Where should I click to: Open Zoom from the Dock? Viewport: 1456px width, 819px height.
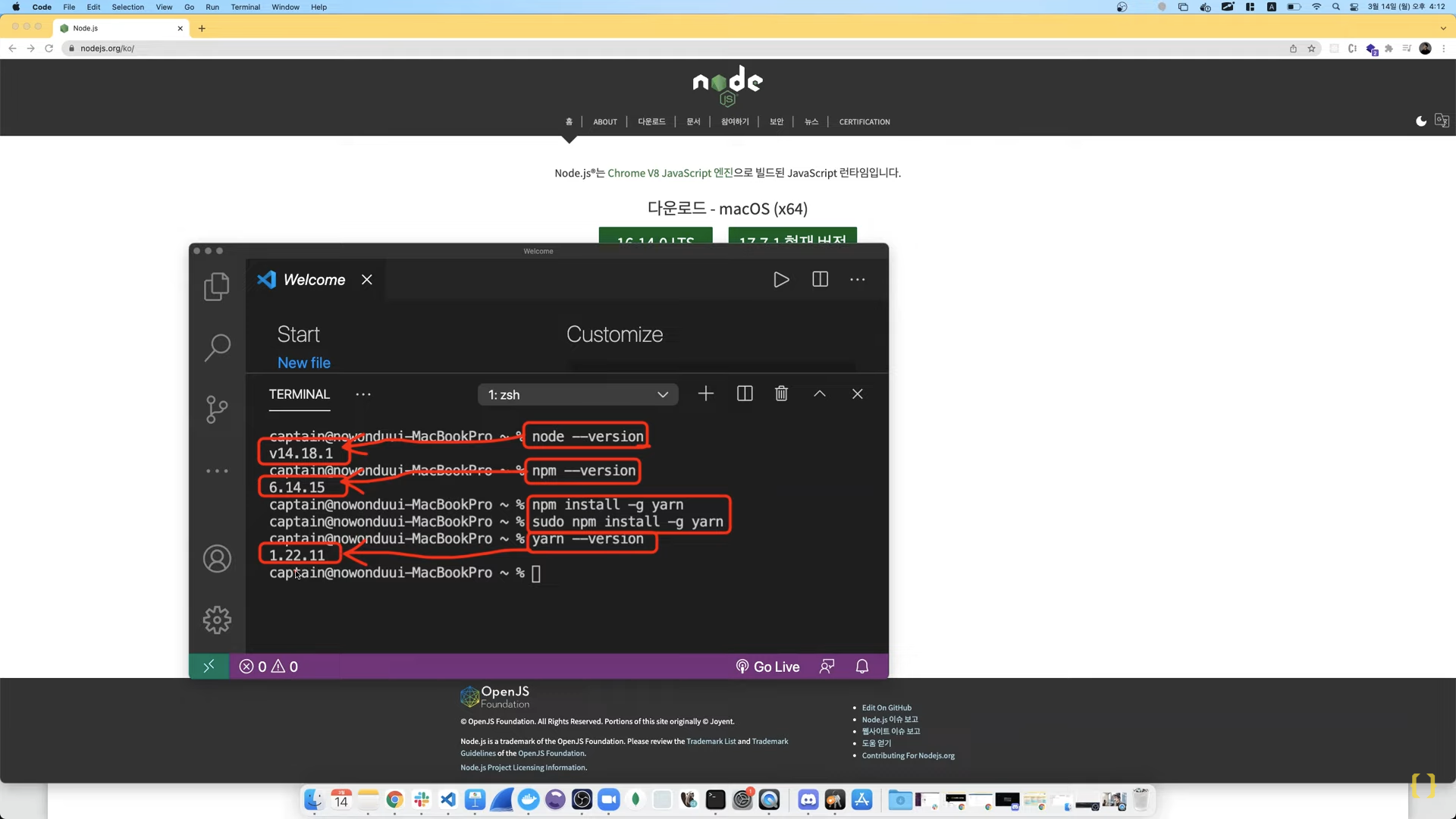click(608, 800)
